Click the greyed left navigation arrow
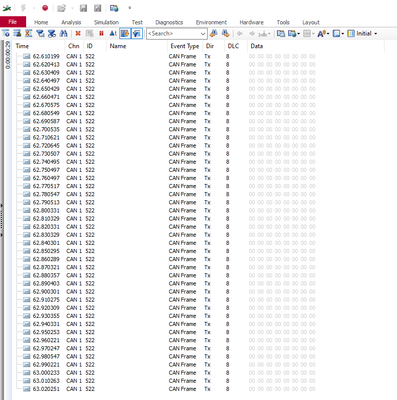 239,33
